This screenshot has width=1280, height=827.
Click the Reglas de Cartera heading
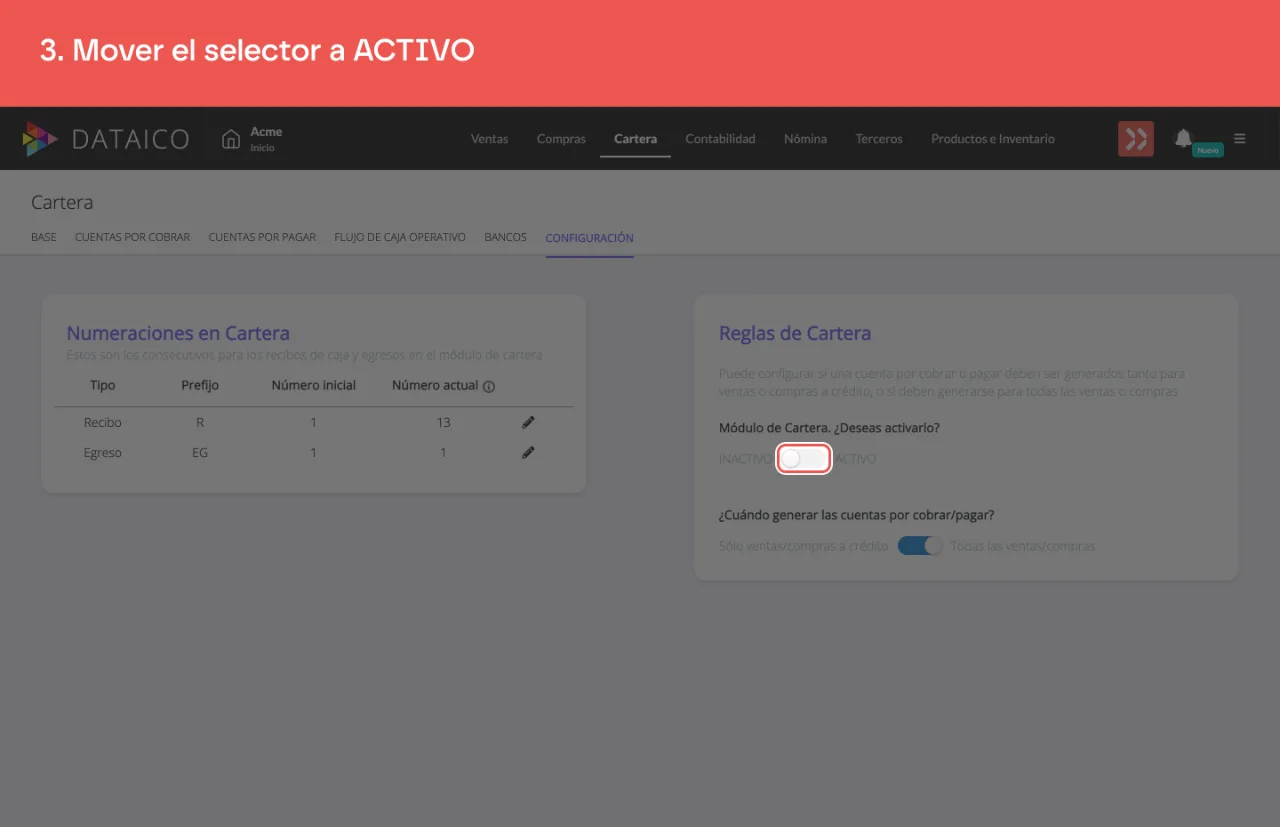point(795,333)
